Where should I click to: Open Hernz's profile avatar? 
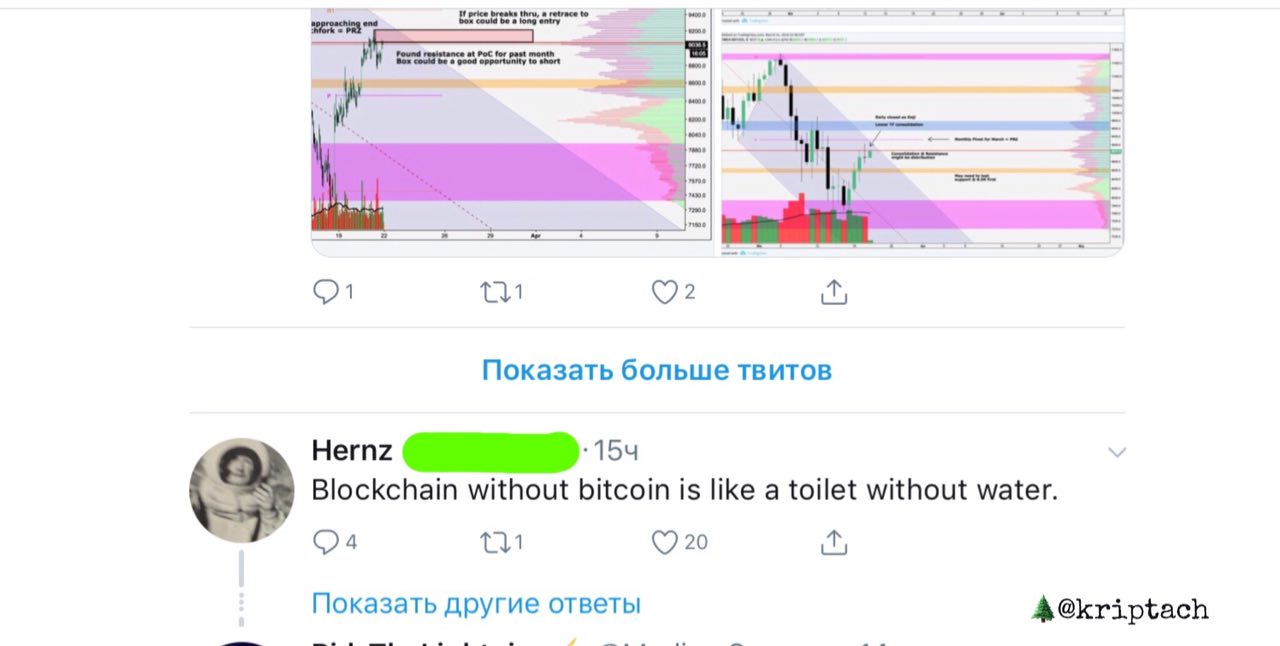coord(242,490)
